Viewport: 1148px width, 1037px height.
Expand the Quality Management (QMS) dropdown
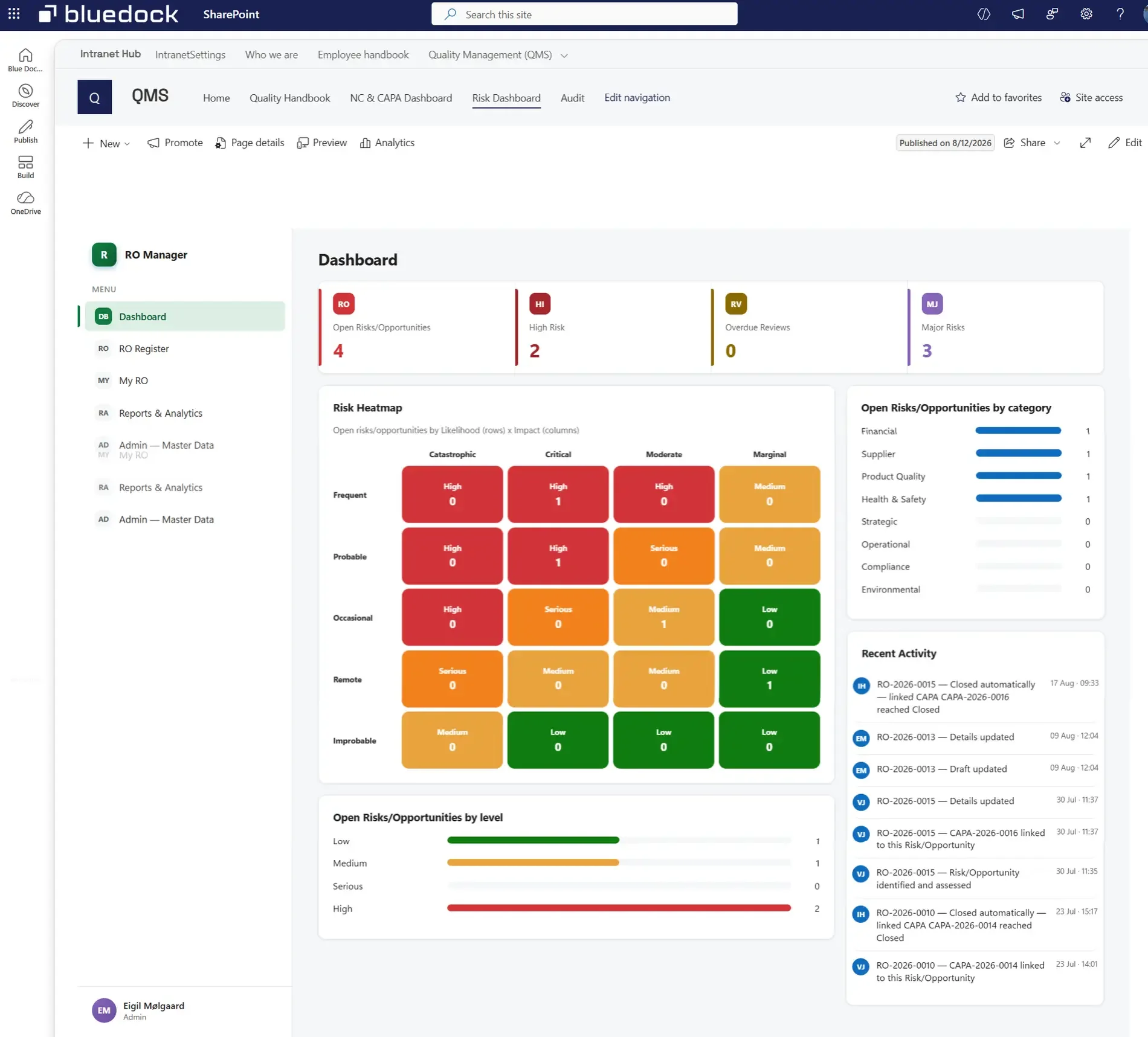coord(564,55)
